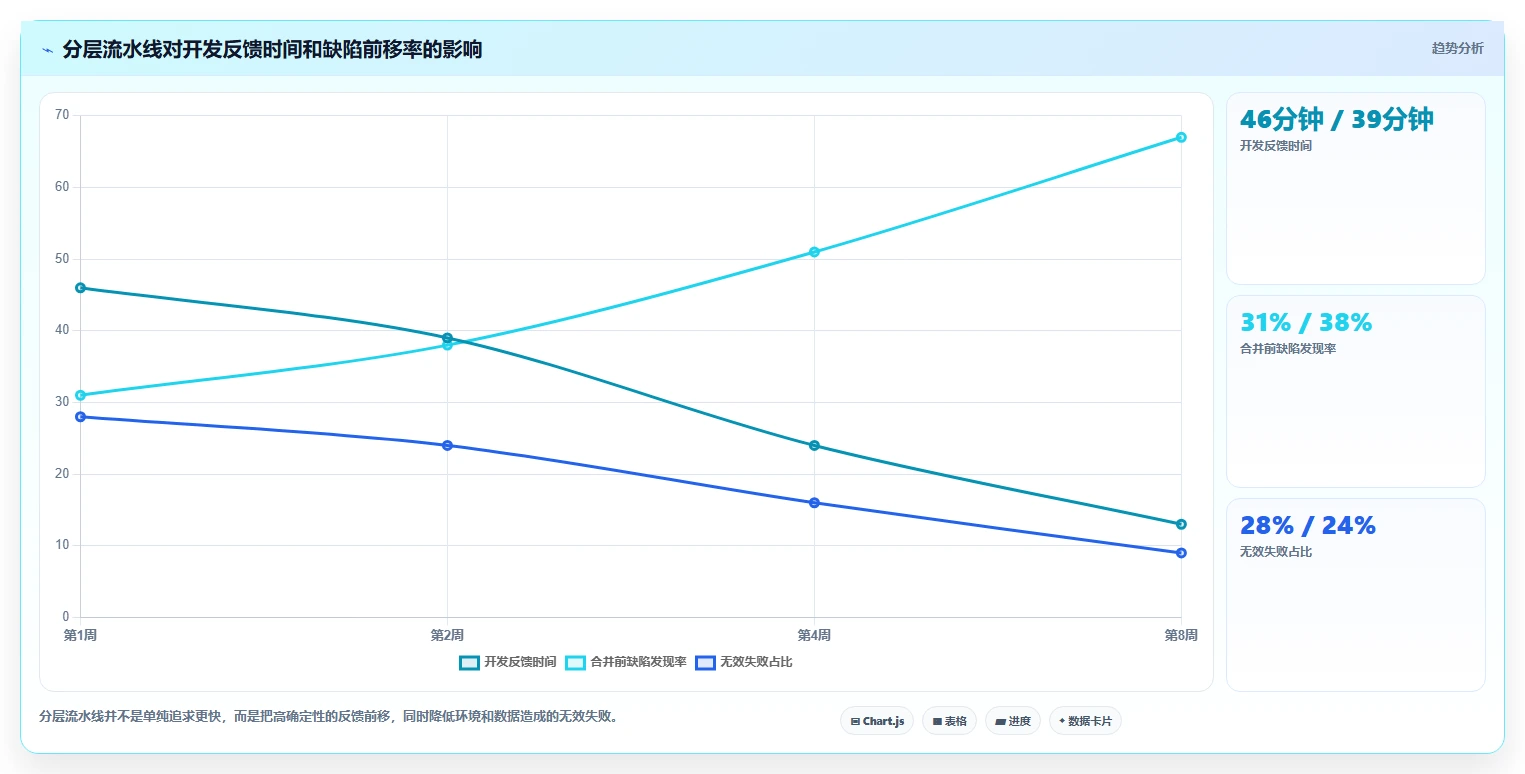The width and height of the screenshot is (1525, 774).
Task: Click the 开发反馈时间 legend label
Action: [520, 662]
